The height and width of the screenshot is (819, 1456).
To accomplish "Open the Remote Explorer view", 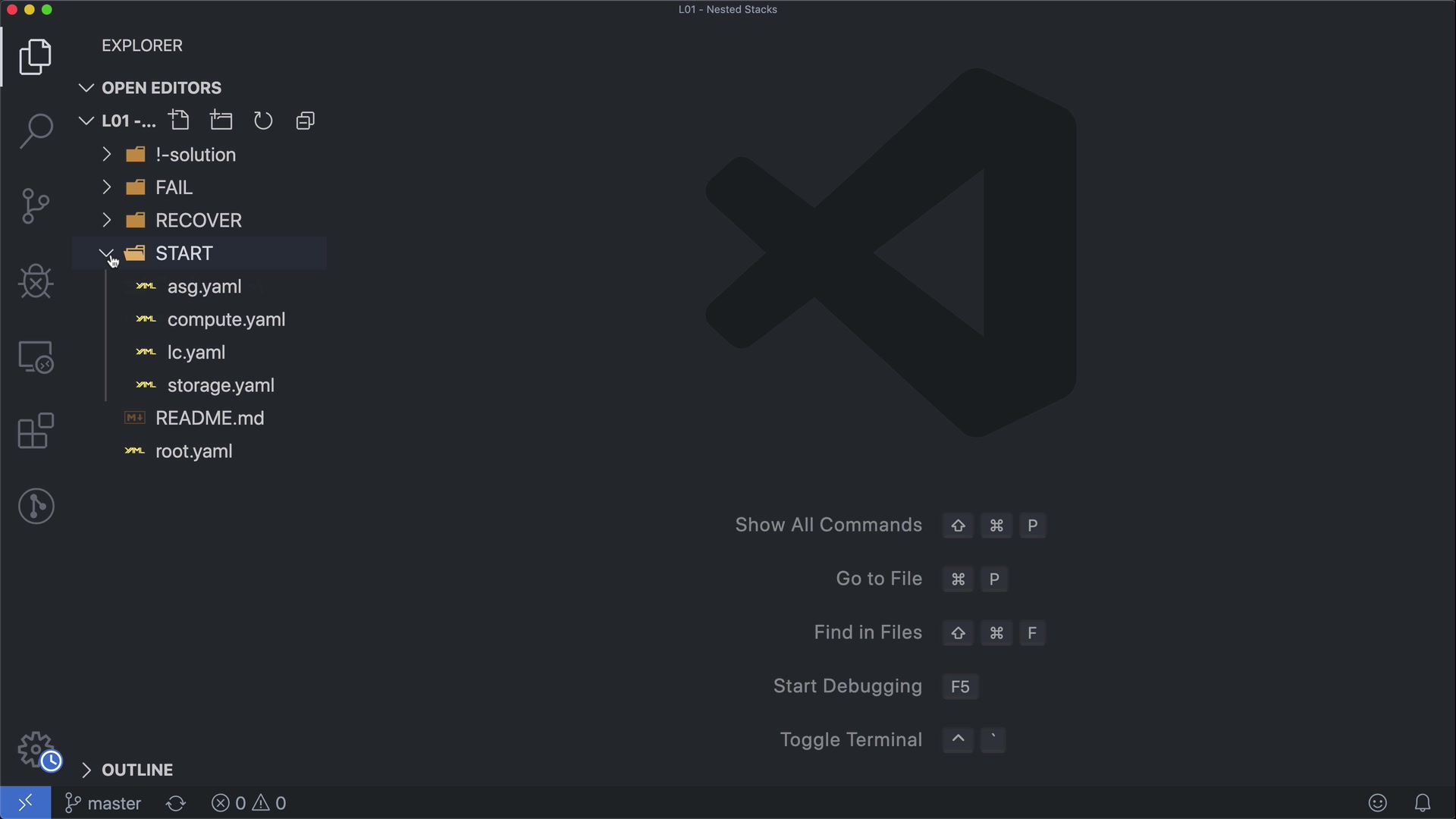I will point(36,356).
